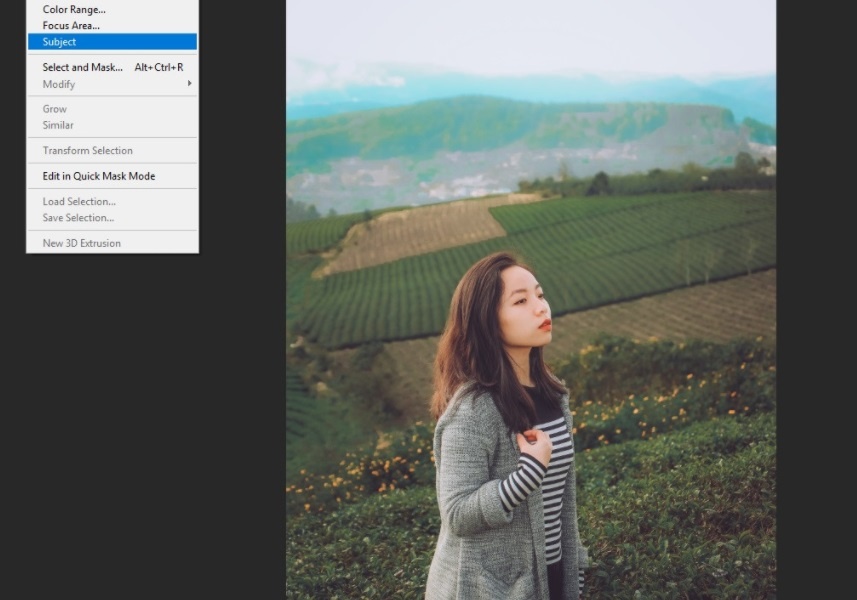Click the Similar menu entry
857x600 pixels.
[x=58, y=124]
